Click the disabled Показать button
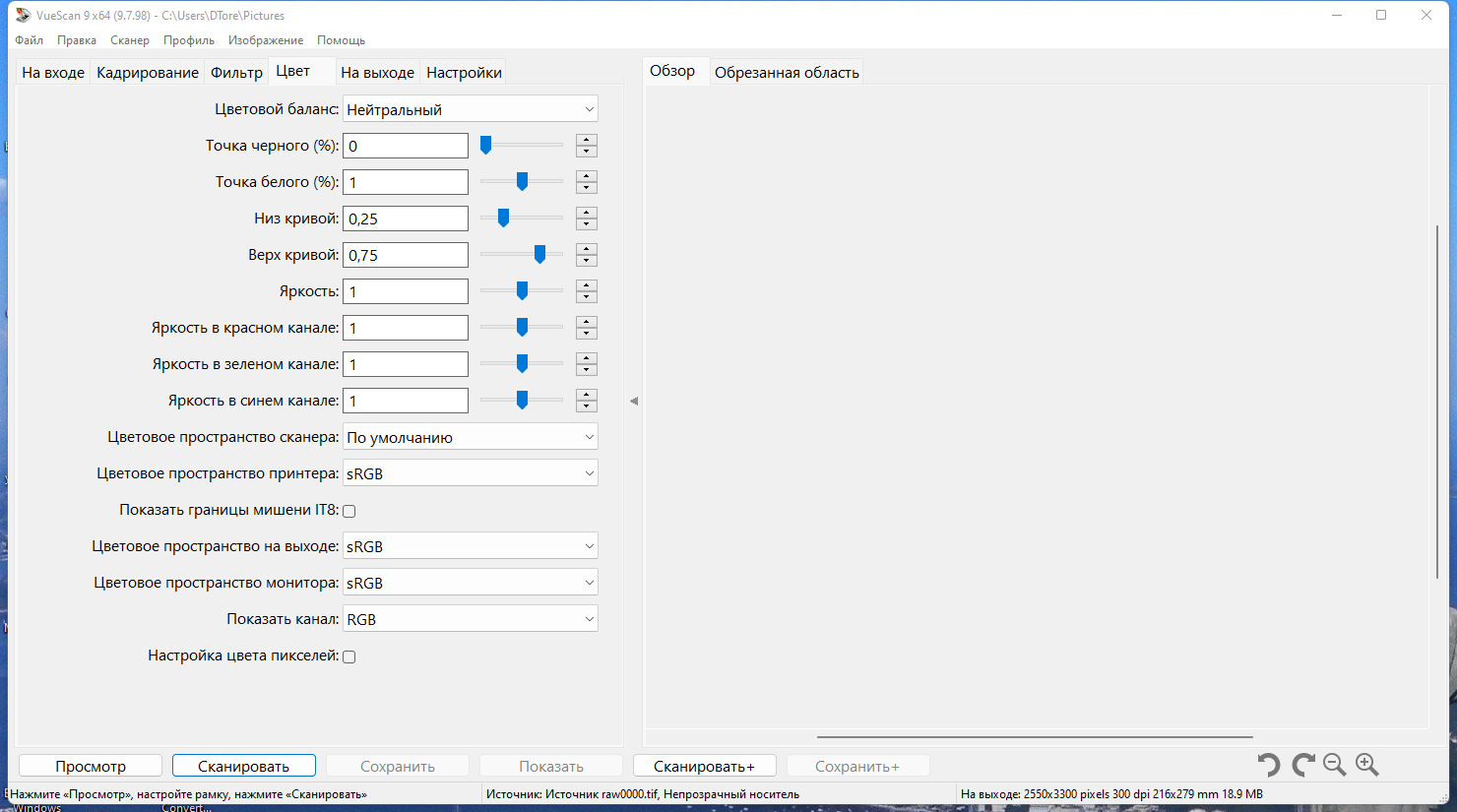 (551, 766)
